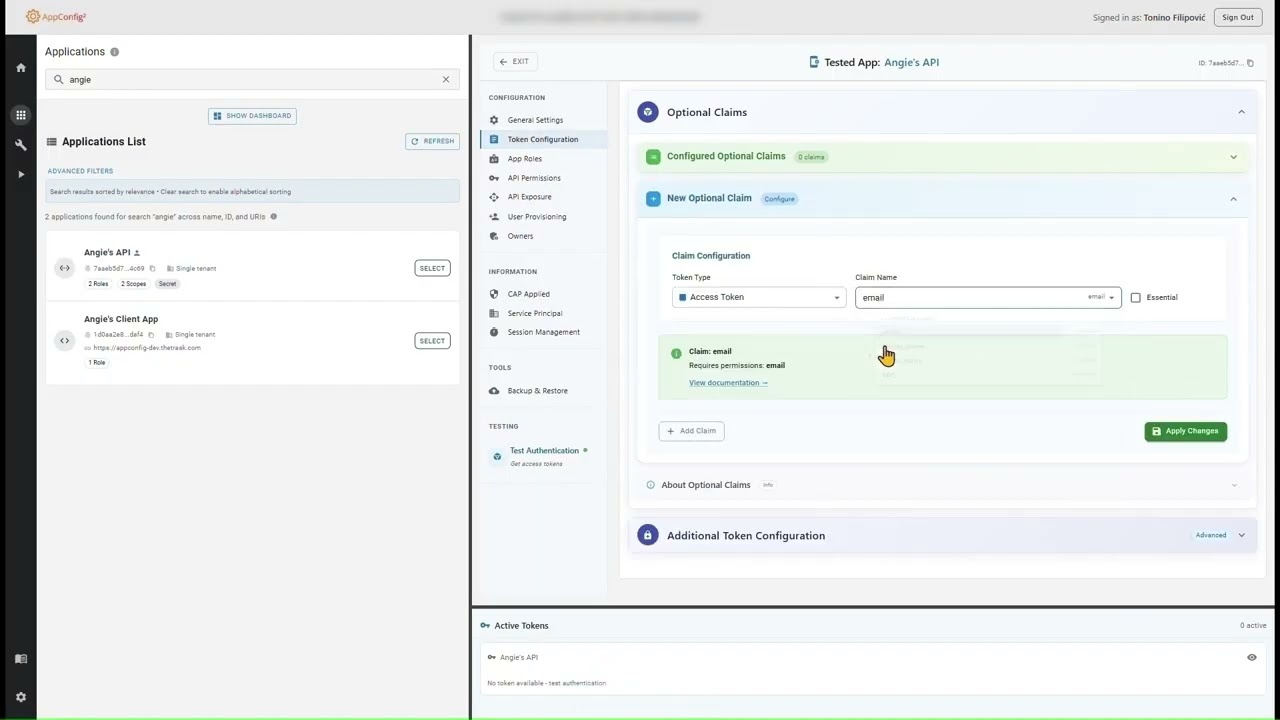
Task: Select Token Configuration menu item
Action: pos(543,139)
